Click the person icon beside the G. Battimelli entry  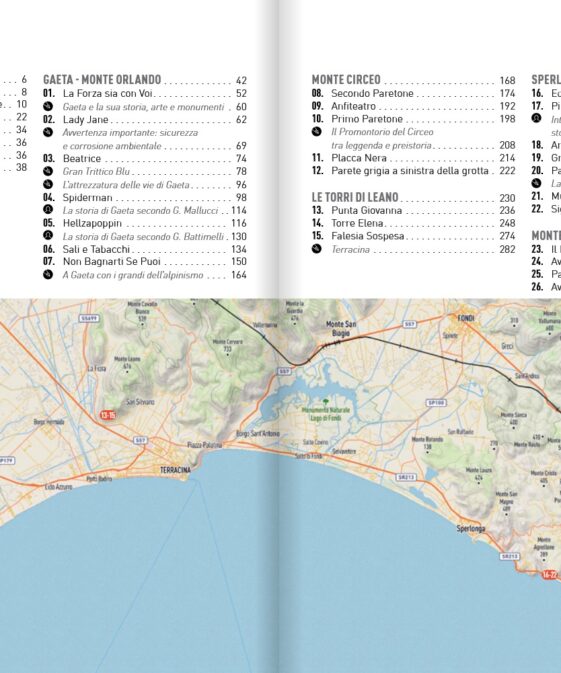click(48, 235)
